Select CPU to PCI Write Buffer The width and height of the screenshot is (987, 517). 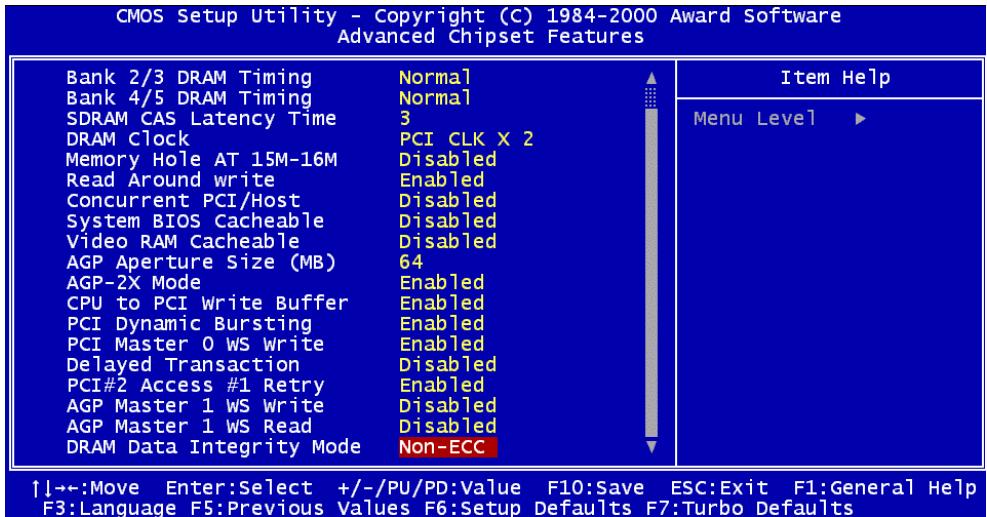coord(207,303)
